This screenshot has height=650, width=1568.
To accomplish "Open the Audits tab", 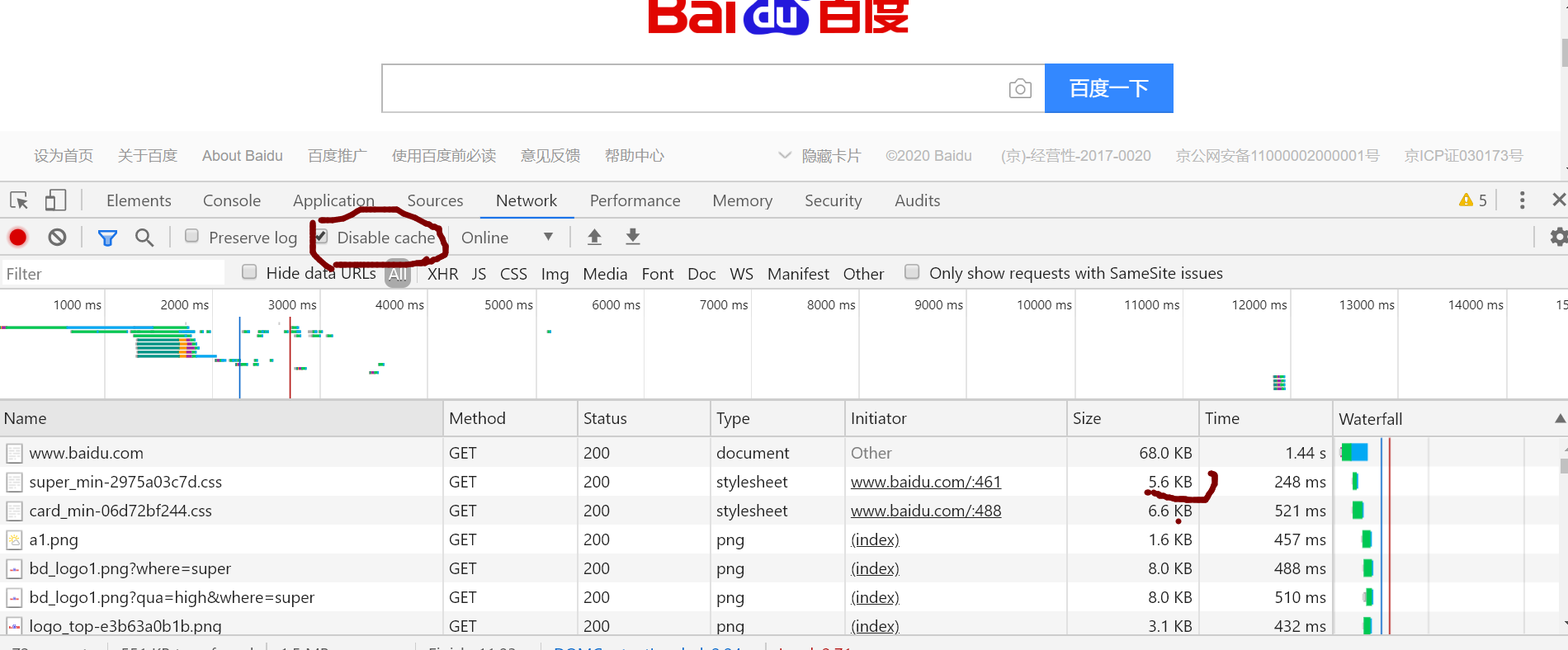I will click(918, 200).
